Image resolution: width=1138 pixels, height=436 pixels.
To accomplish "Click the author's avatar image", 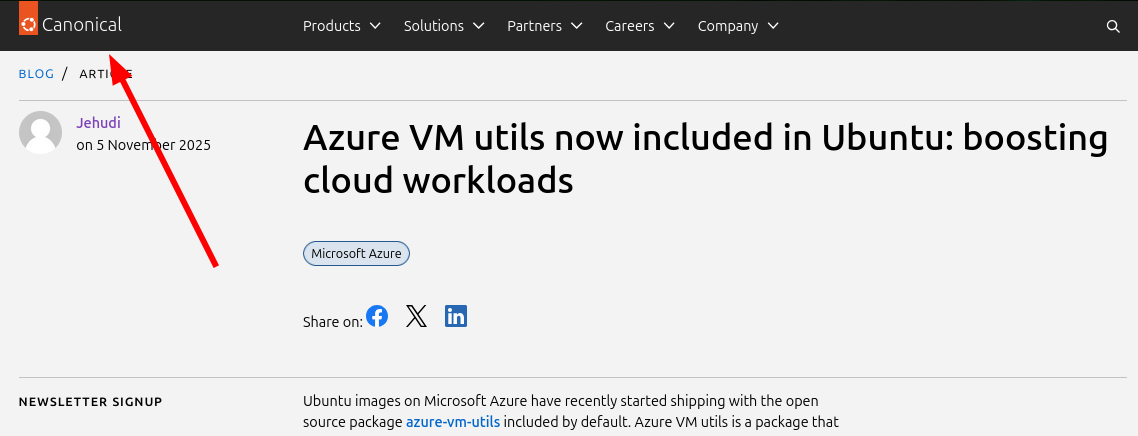I will (41, 133).
